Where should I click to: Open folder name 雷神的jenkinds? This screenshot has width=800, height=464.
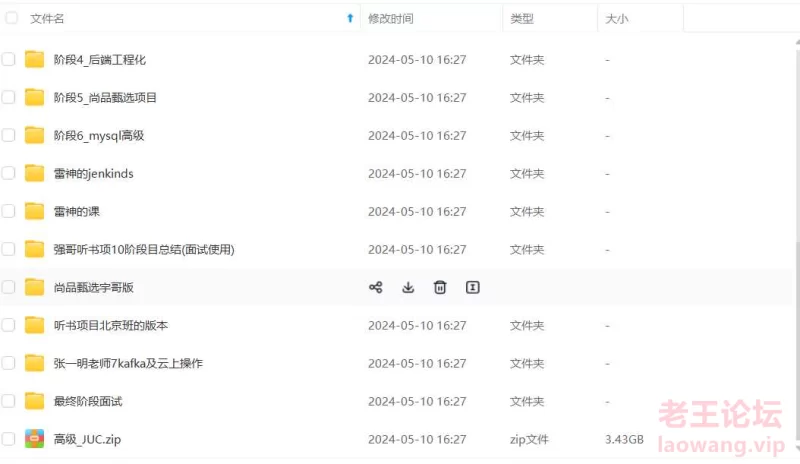(93, 174)
